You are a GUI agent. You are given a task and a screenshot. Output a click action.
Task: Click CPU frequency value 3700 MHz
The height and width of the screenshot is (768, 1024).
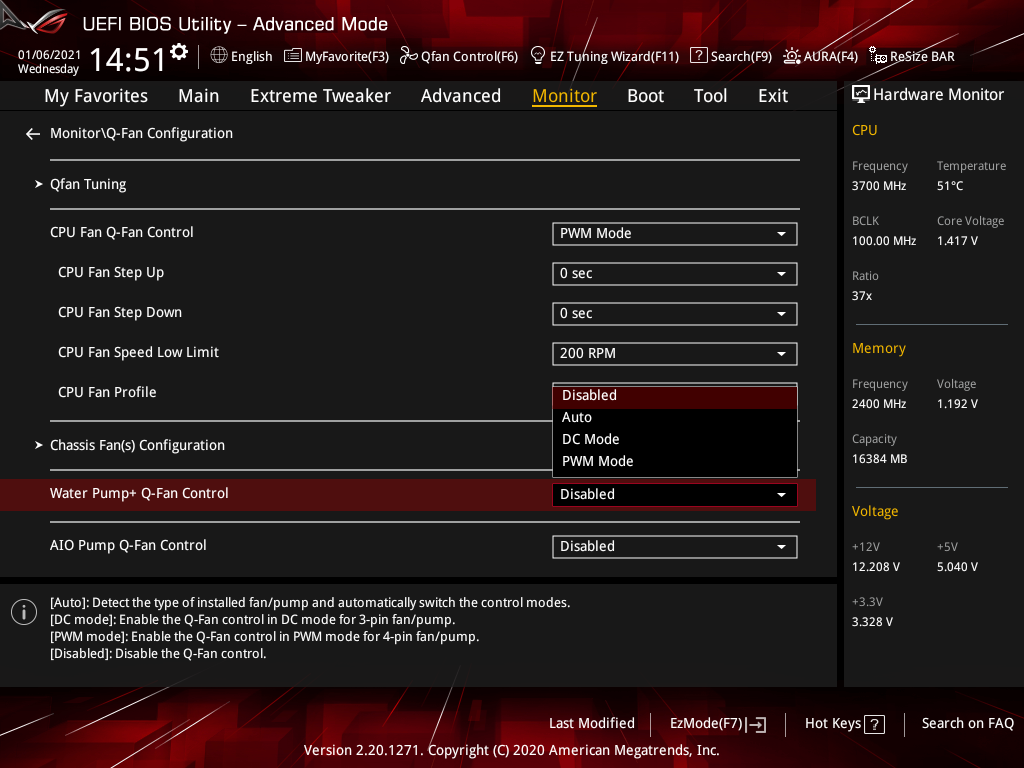(x=878, y=186)
